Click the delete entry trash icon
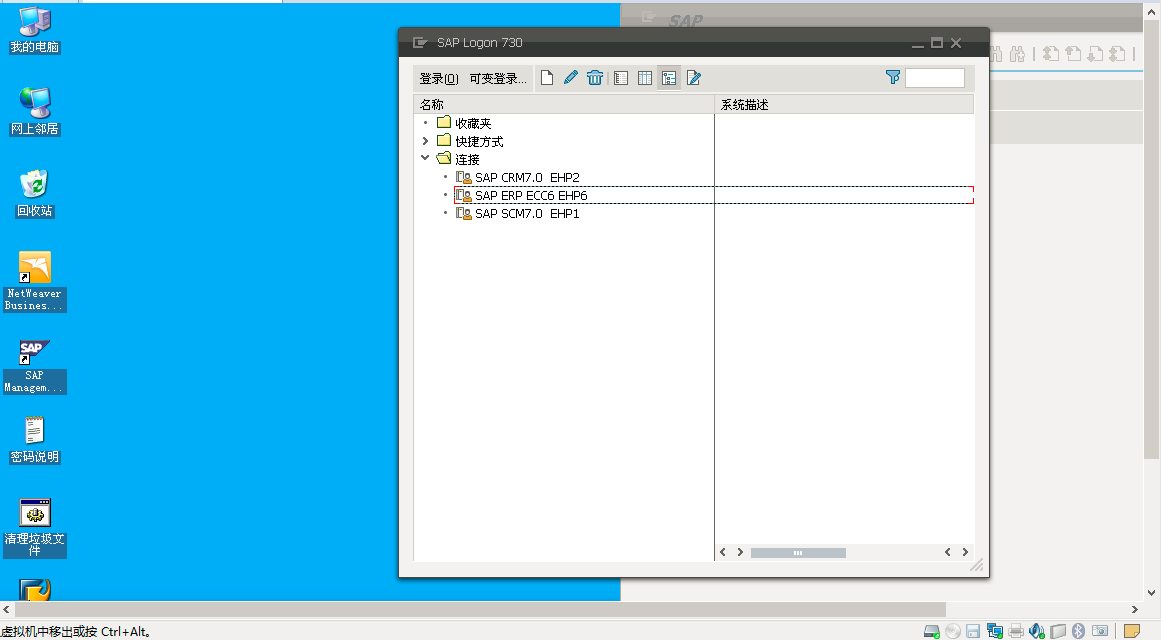Image resolution: width=1161 pixels, height=640 pixels. (595, 78)
